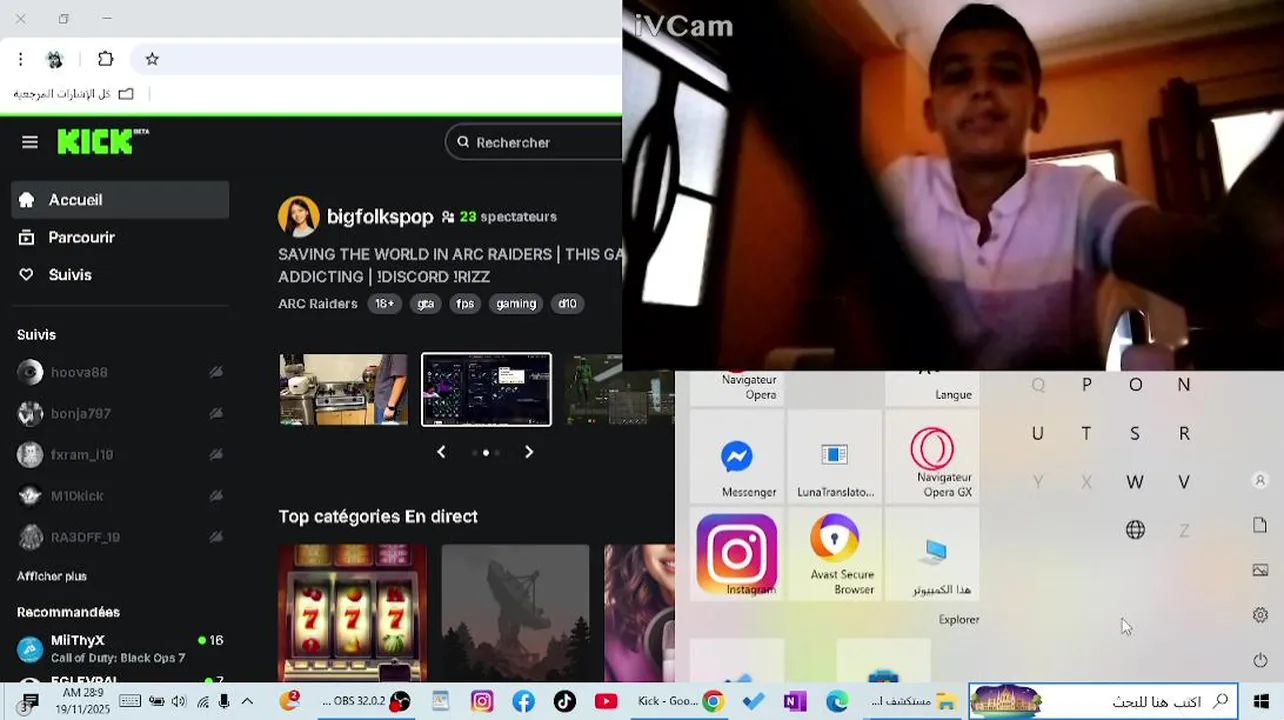Screen dimensions: 1284x720
Task: Jump to letter V in the app index
Action: 1184,482
